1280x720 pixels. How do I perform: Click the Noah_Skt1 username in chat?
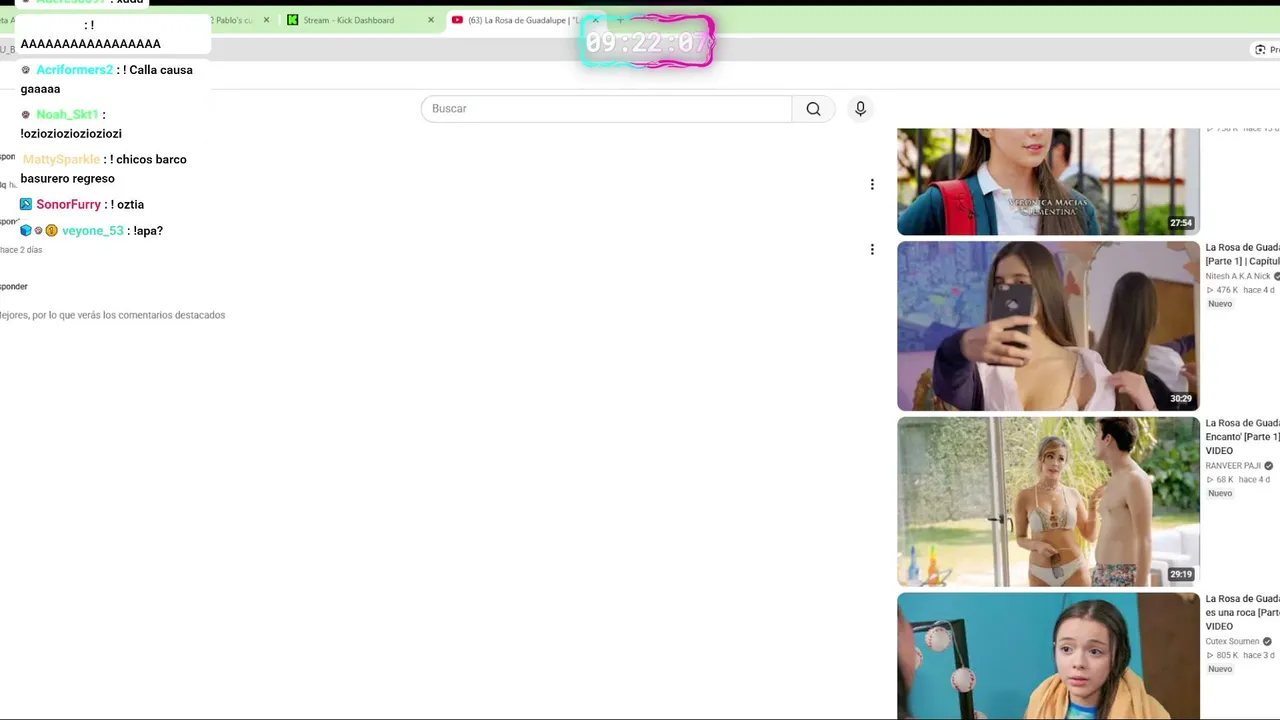[67, 115]
